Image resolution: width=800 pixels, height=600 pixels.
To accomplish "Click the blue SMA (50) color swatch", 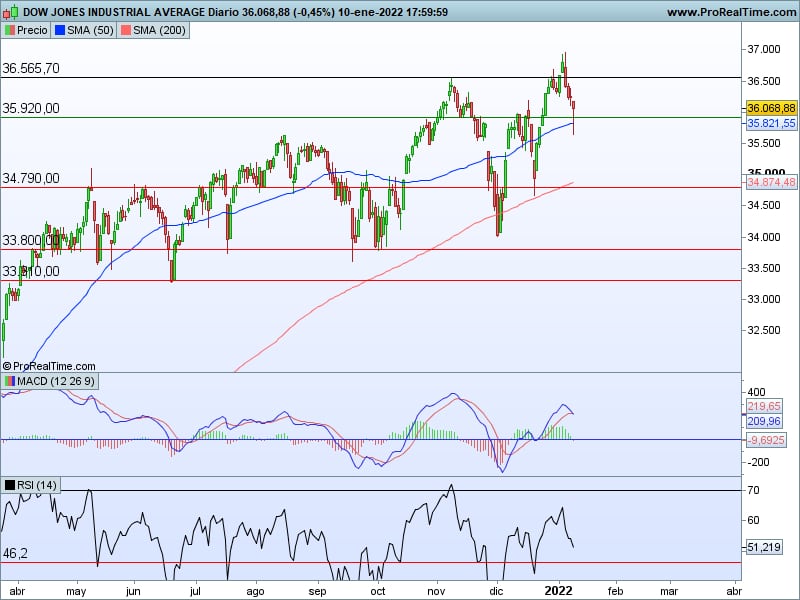I will [60, 30].
